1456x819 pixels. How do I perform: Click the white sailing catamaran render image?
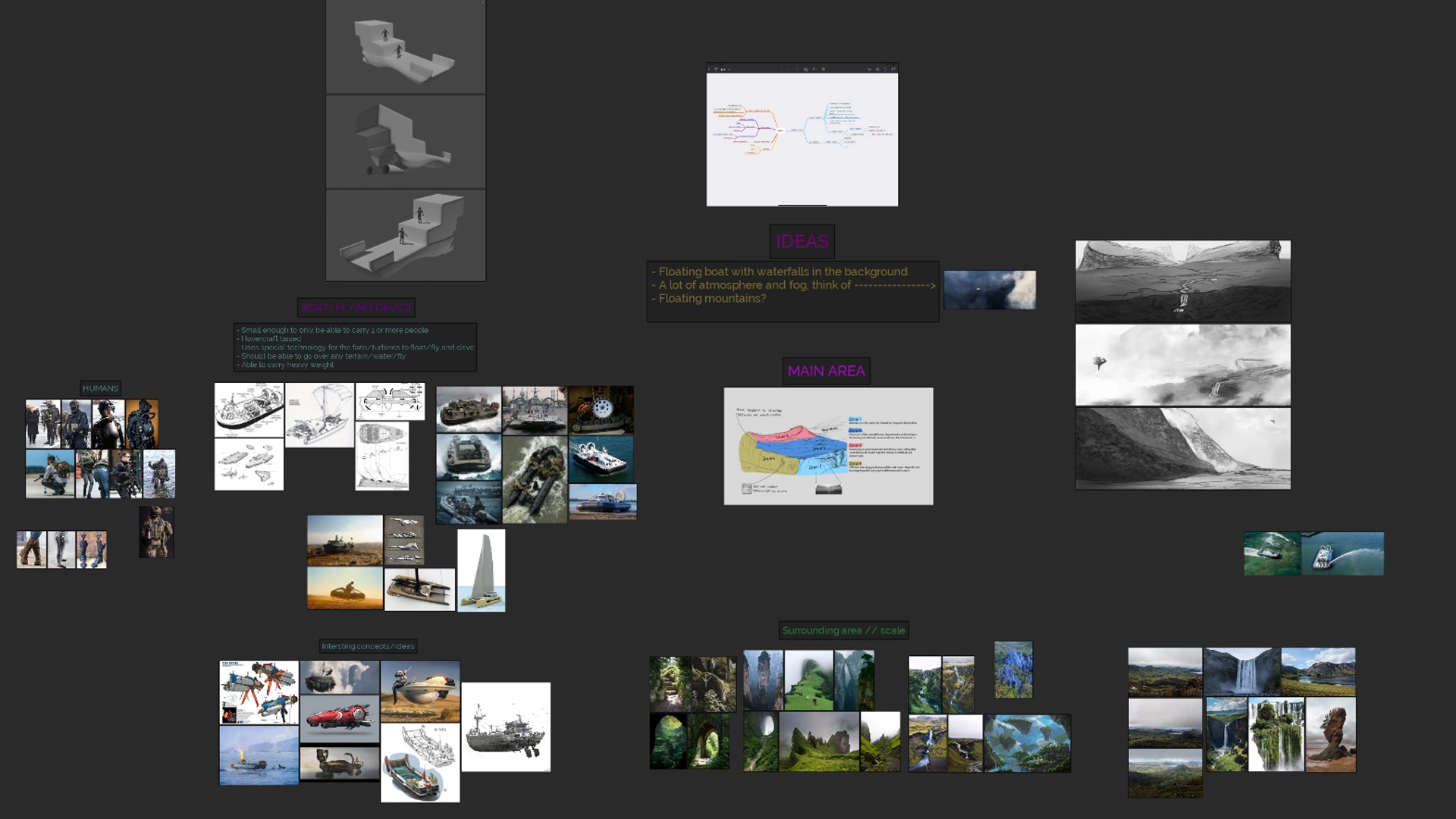482,570
